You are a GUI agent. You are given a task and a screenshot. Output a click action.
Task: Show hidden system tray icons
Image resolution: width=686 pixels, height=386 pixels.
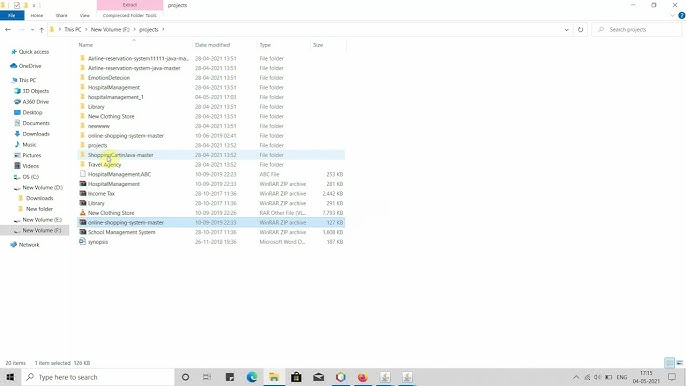click(x=576, y=377)
